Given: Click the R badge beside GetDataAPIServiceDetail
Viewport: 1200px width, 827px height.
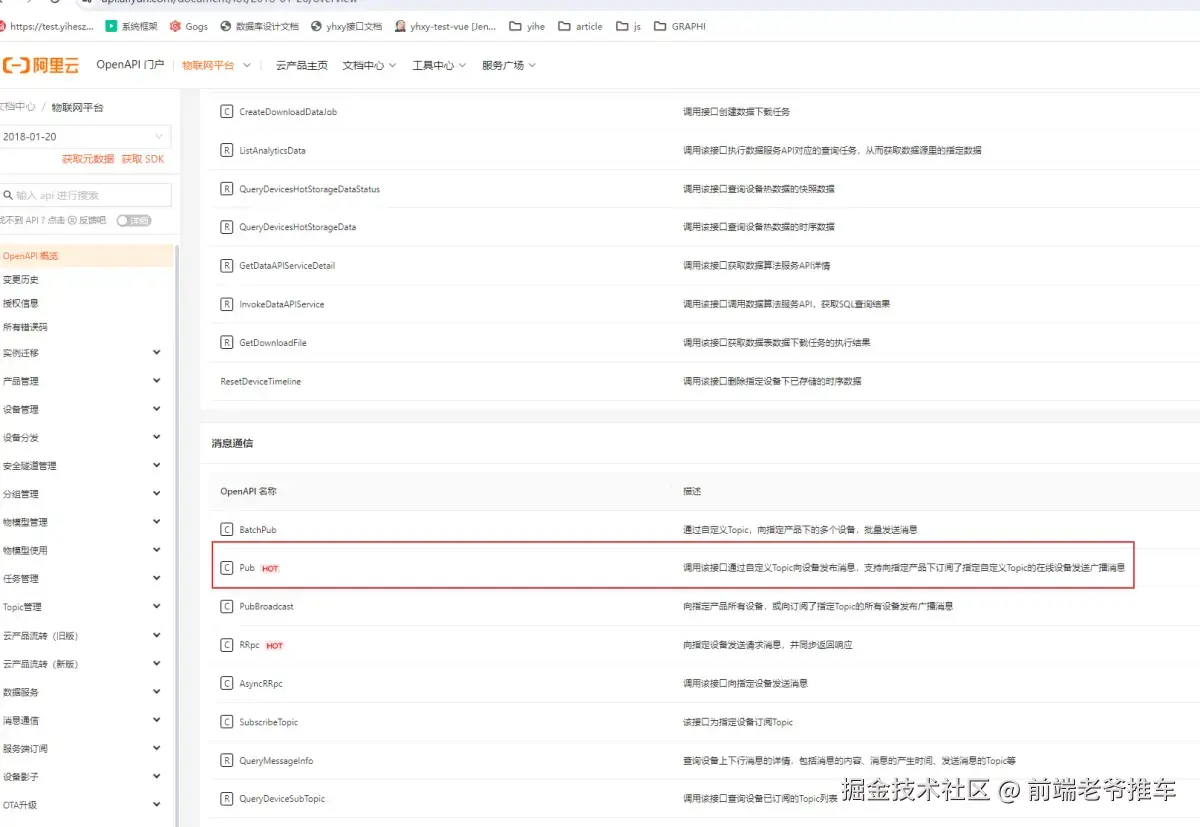Looking at the screenshot, I should click(227, 266).
